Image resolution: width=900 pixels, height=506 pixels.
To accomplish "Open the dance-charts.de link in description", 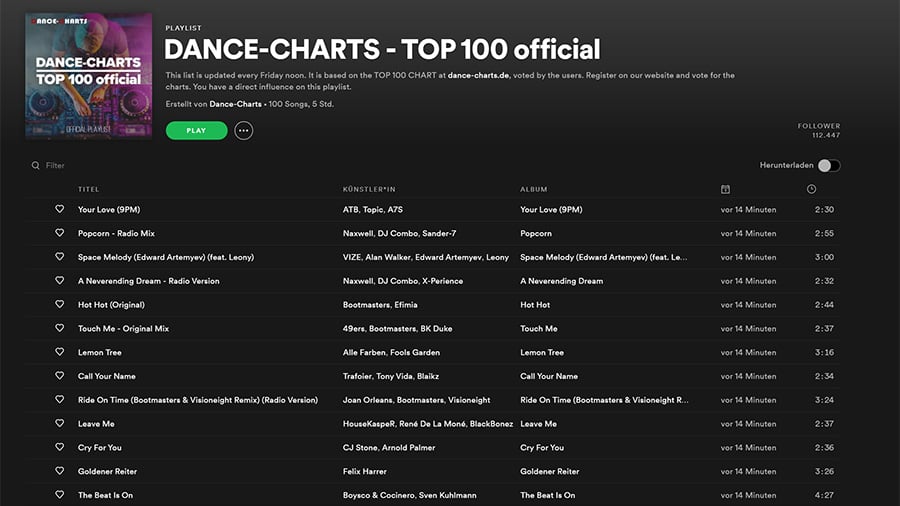I will [x=478, y=75].
